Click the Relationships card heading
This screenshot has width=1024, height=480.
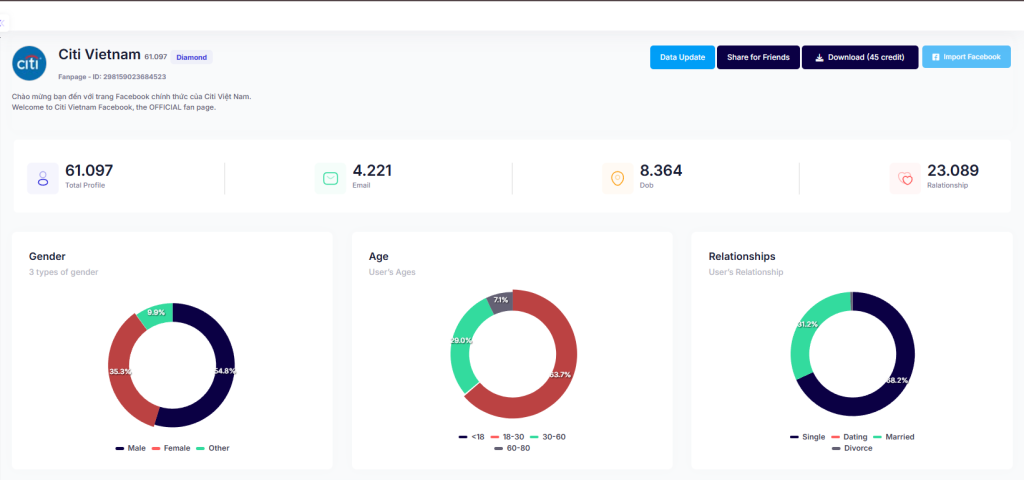point(742,257)
